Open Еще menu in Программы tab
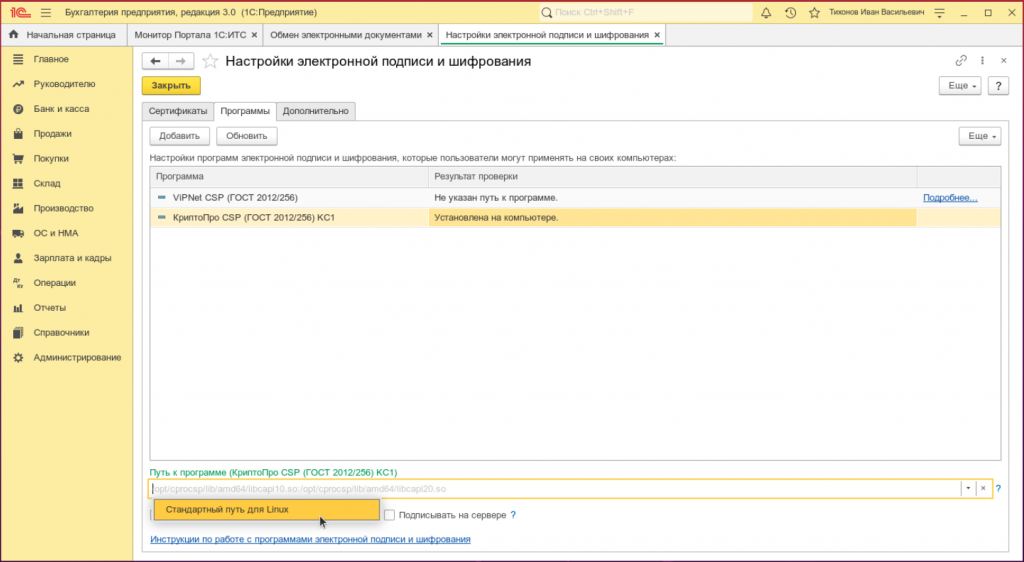 tap(980, 136)
